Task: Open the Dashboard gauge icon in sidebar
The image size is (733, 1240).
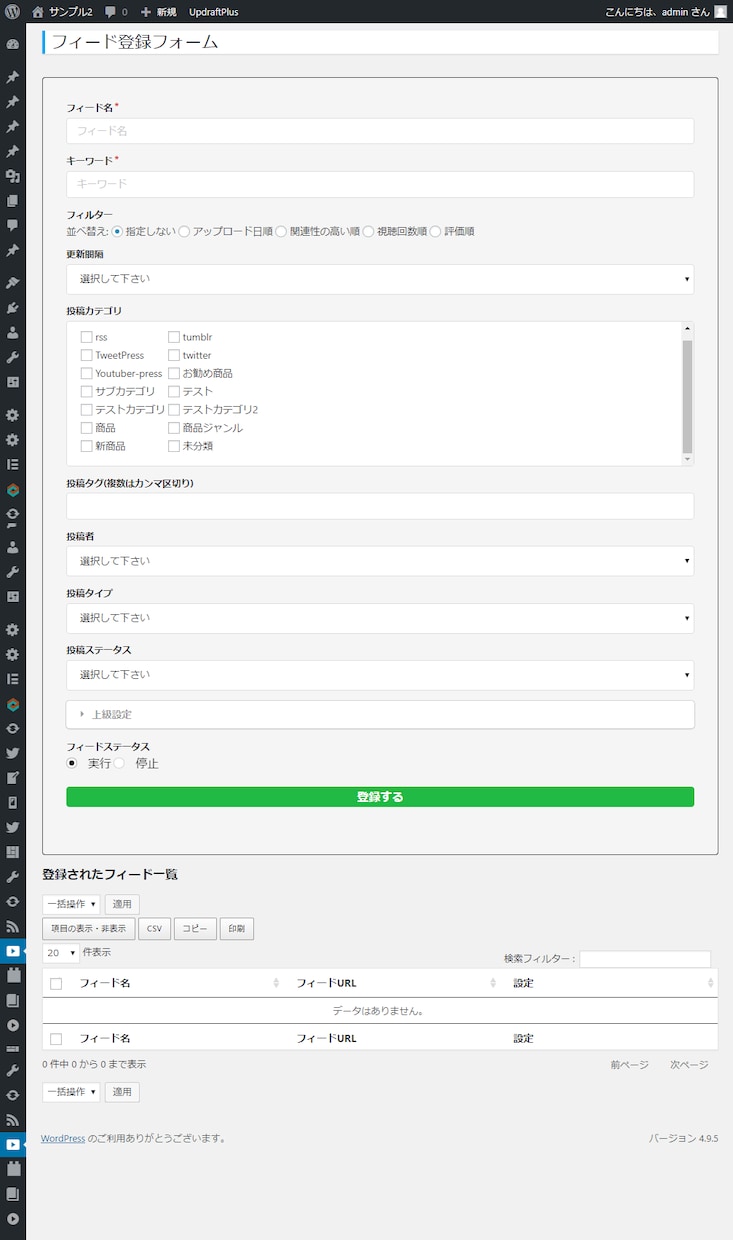Action: point(13,45)
